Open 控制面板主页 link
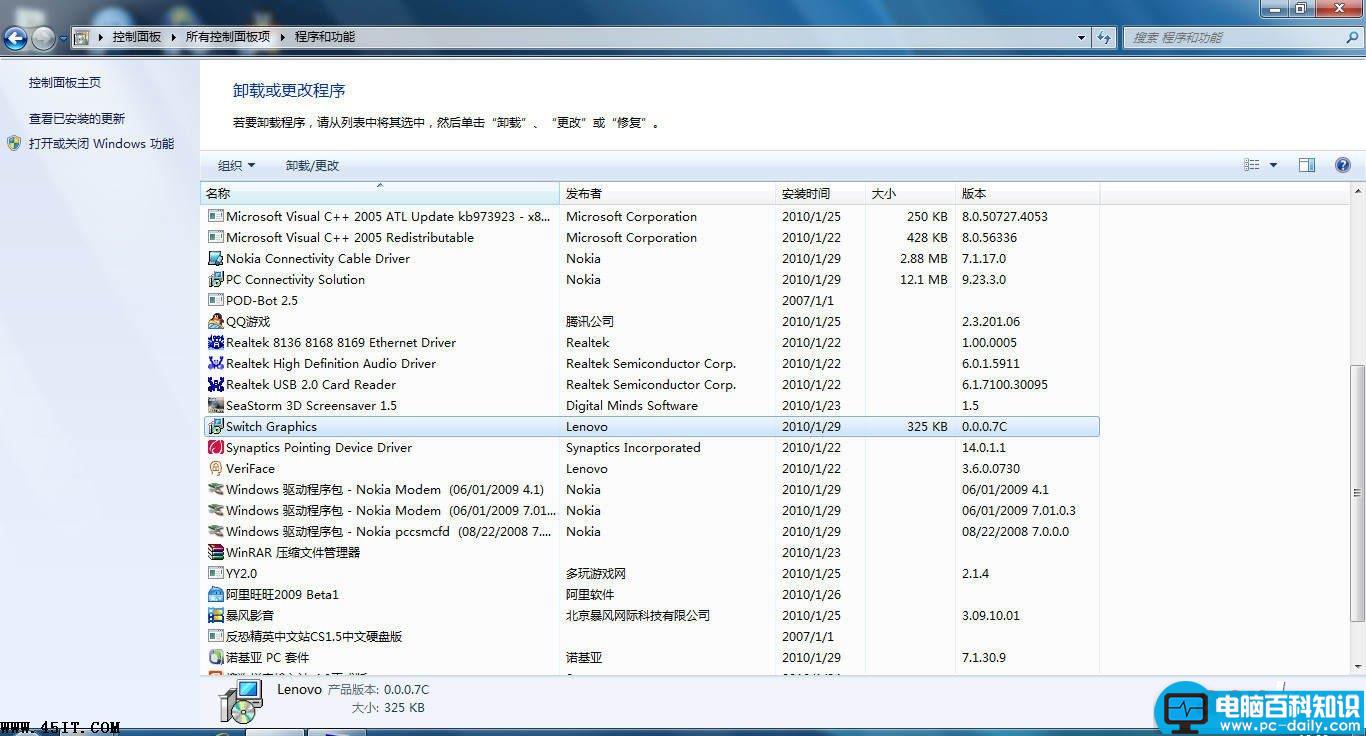 pyautogui.click(x=65, y=83)
